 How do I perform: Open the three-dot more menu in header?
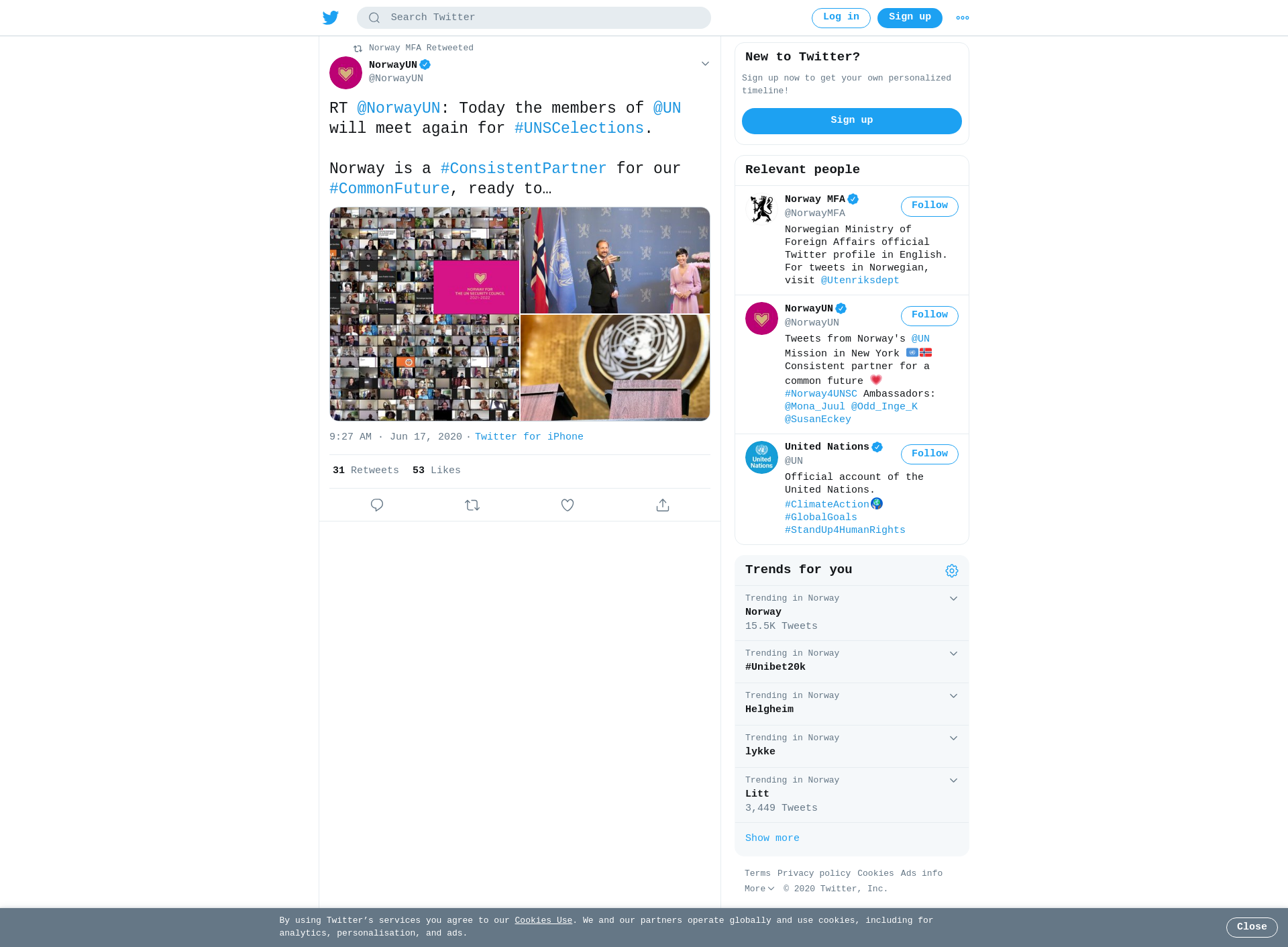tap(963, 18)
